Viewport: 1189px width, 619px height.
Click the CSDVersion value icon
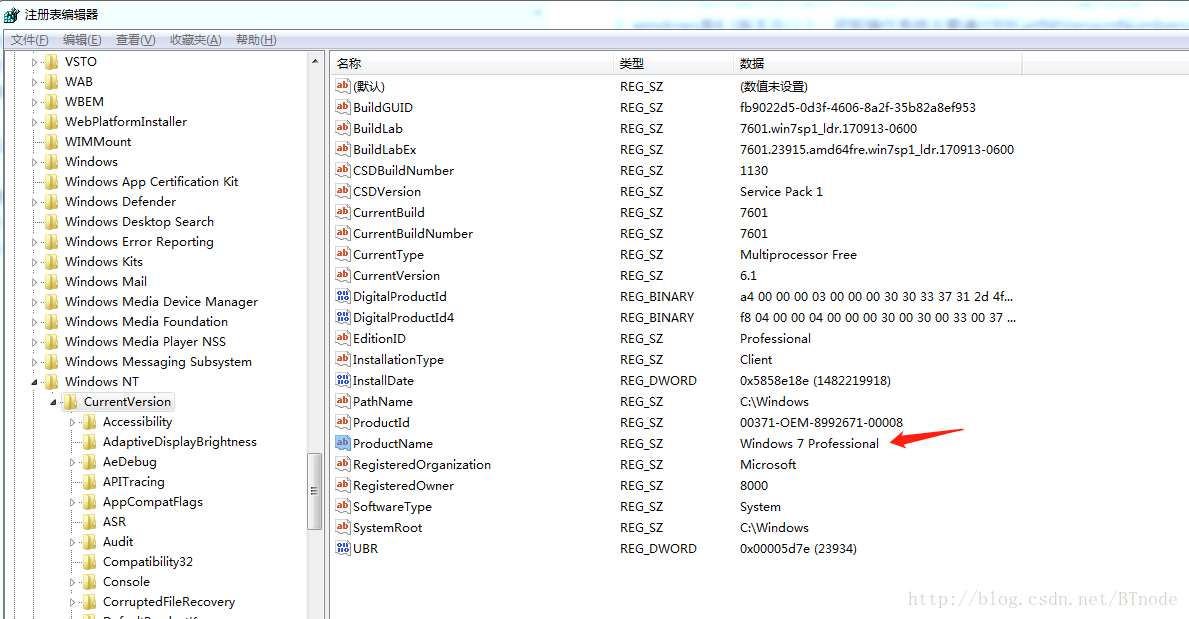pos(343,191)
